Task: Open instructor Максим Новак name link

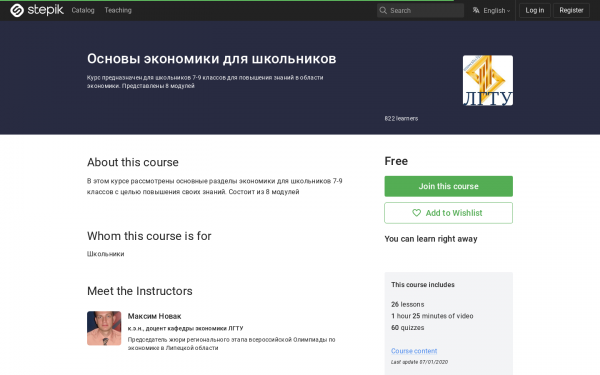Action: click(154, 316)
